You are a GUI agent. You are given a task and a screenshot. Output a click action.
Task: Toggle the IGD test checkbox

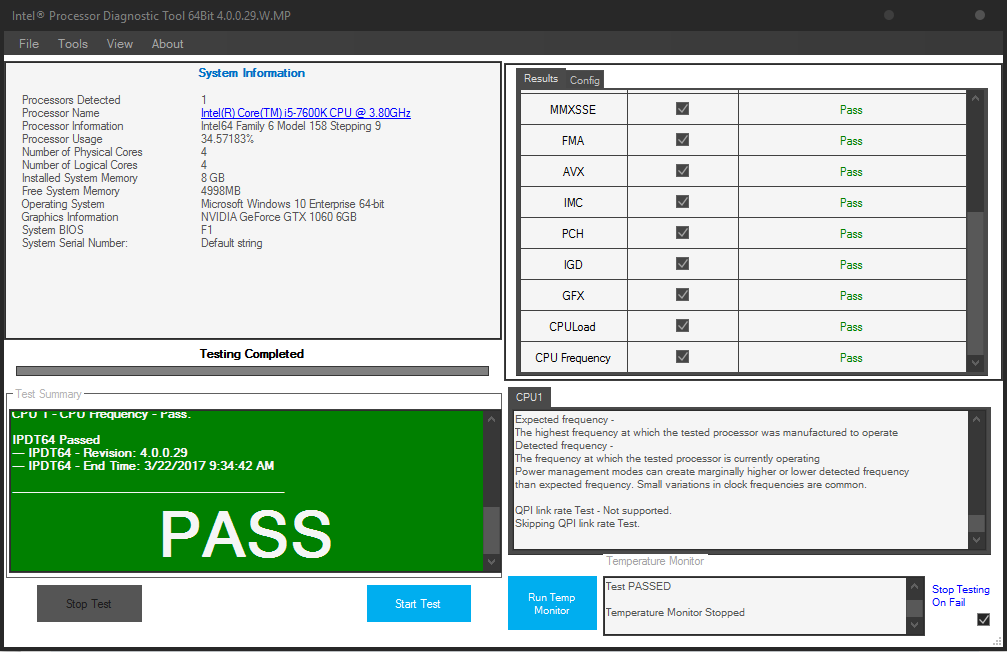[x=683, y=263]
